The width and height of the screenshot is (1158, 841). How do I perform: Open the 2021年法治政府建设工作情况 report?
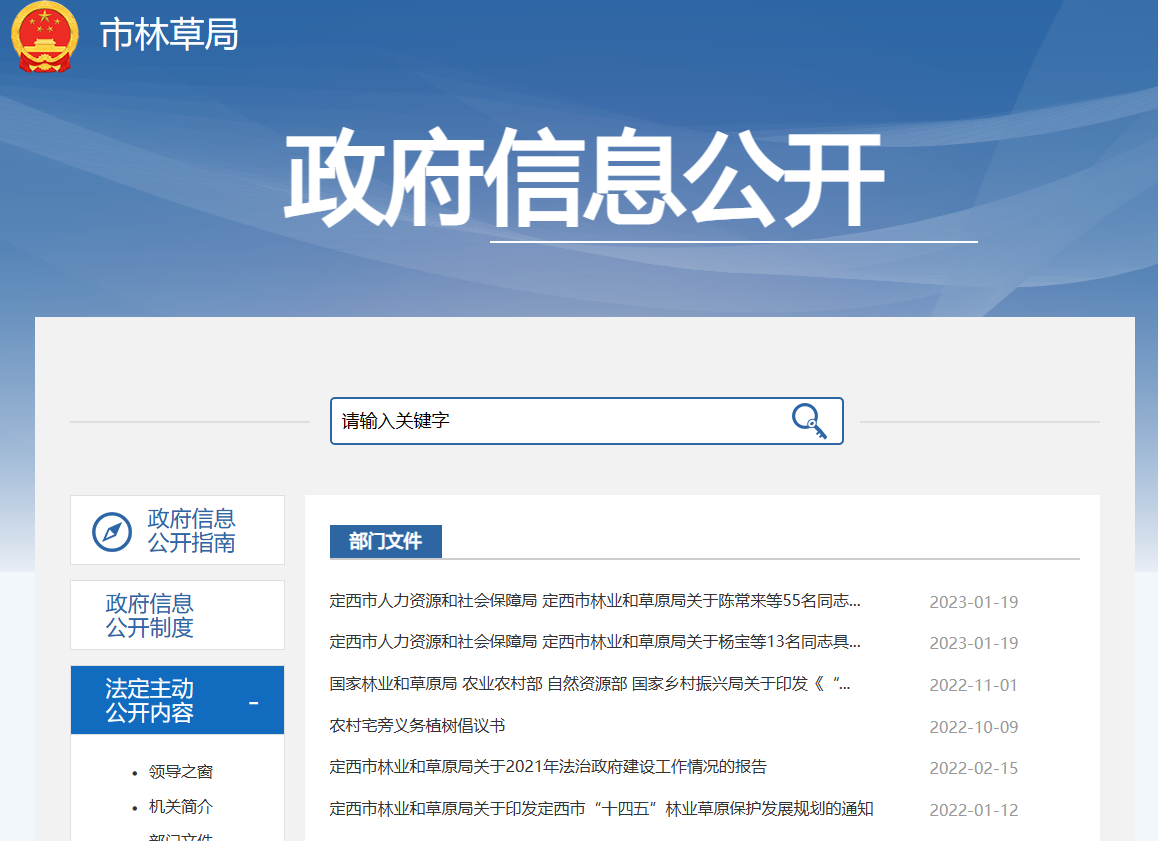[x=548, y=767]
